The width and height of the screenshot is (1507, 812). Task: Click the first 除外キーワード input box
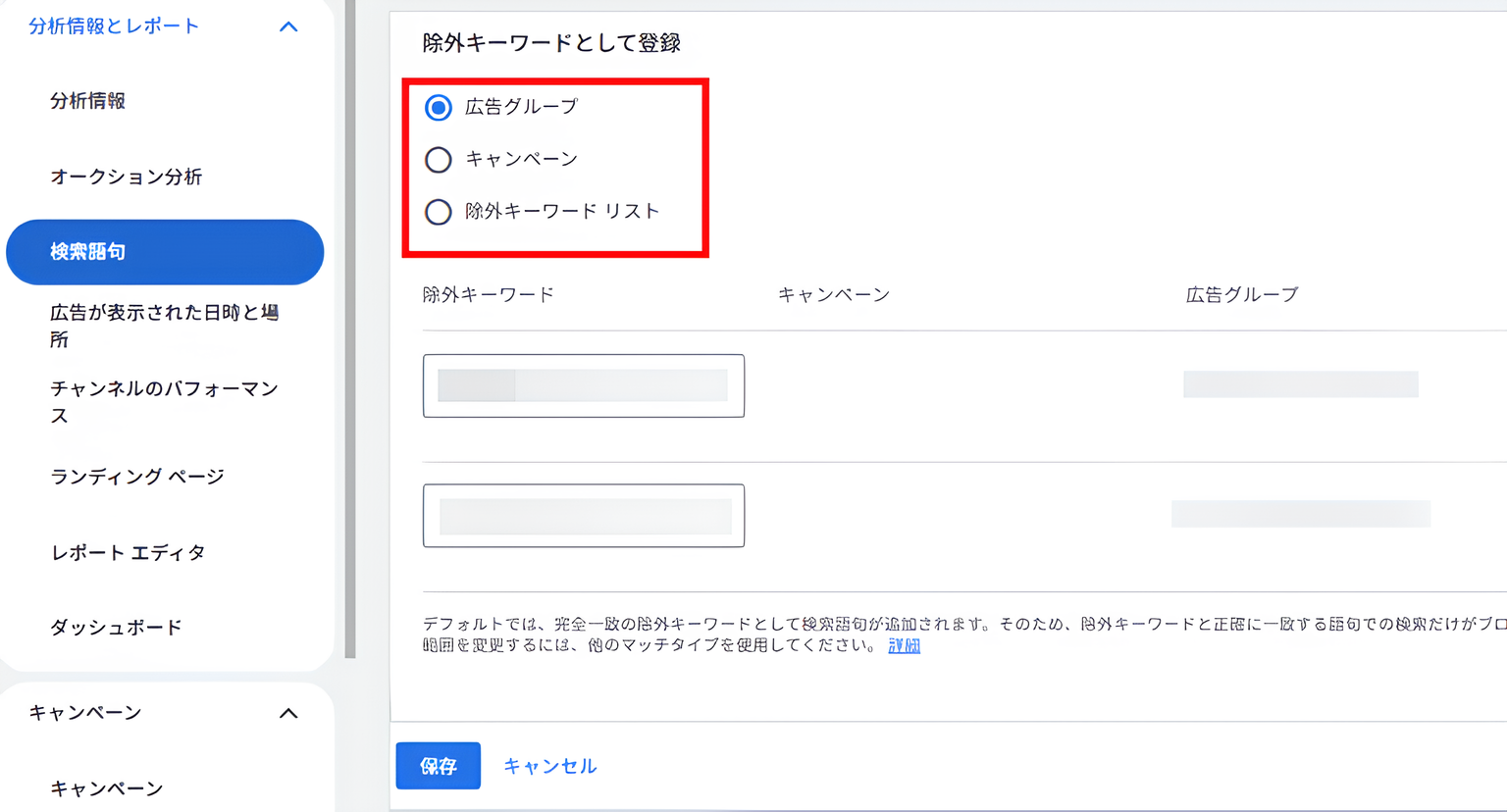(583, 385)
